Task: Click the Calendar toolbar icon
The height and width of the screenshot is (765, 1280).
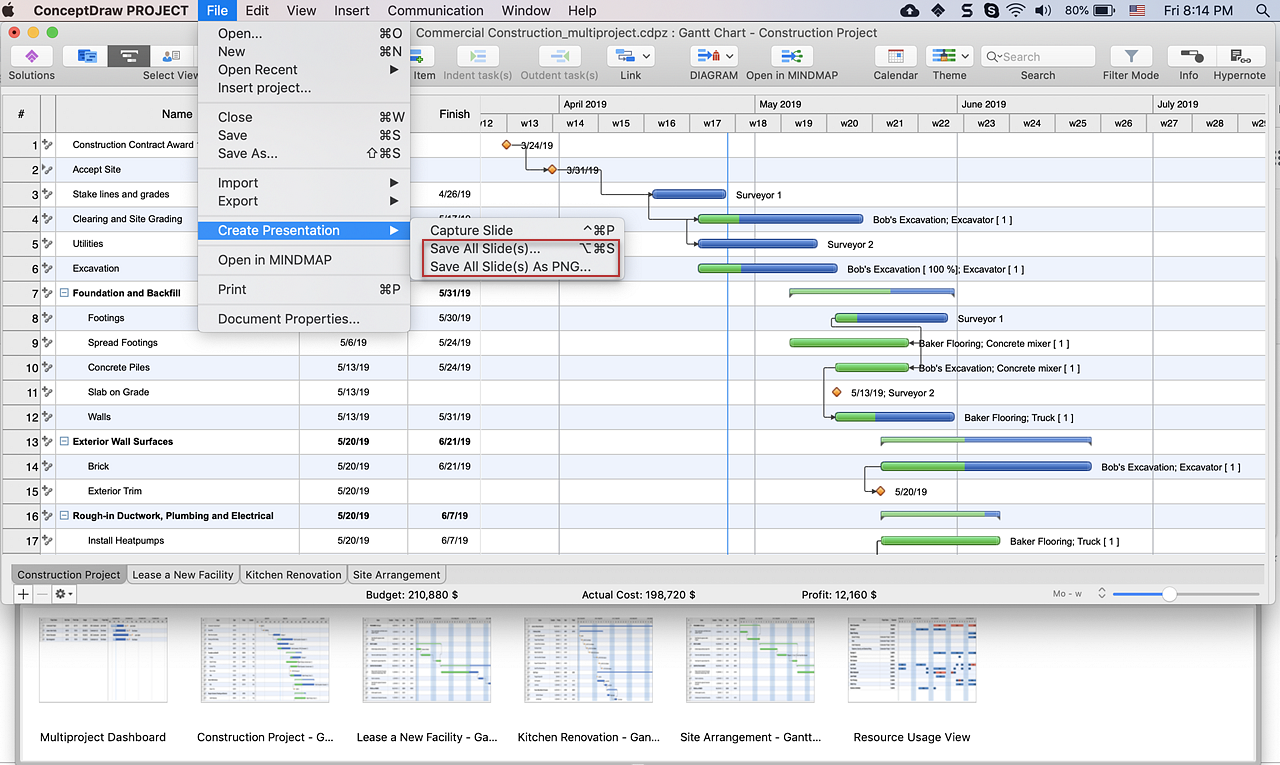Action: [895, 57]
